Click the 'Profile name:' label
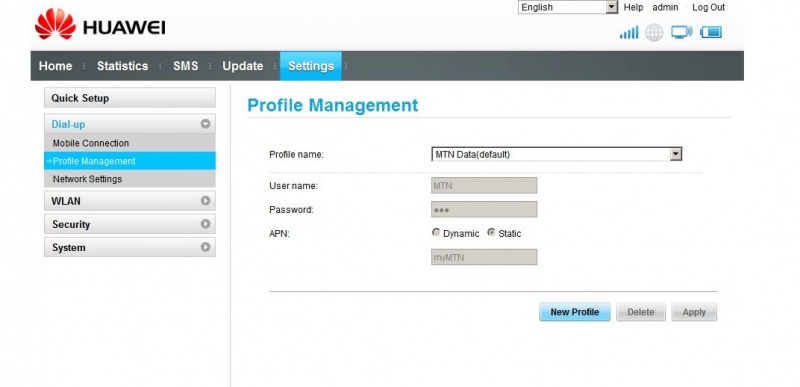This screenshot has width=800, height=387. coord(296,154)
